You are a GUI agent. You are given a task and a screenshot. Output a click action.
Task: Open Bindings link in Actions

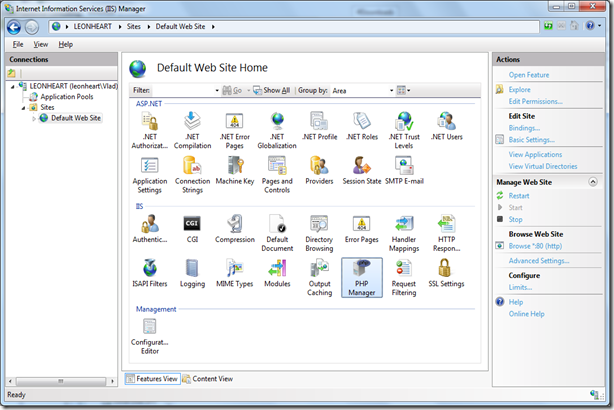(524, 128)
